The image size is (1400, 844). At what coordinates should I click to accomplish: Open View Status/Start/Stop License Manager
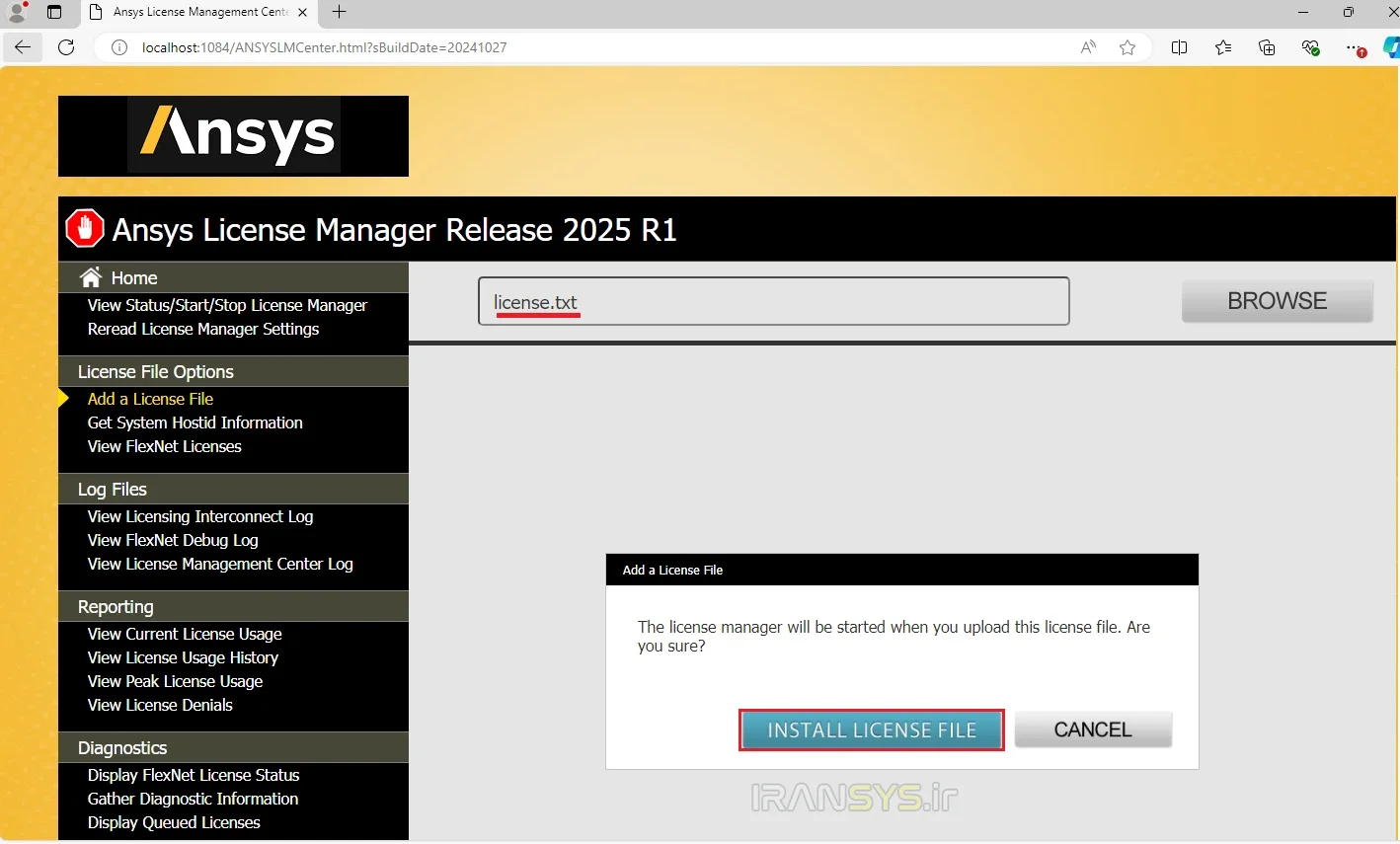227,305
